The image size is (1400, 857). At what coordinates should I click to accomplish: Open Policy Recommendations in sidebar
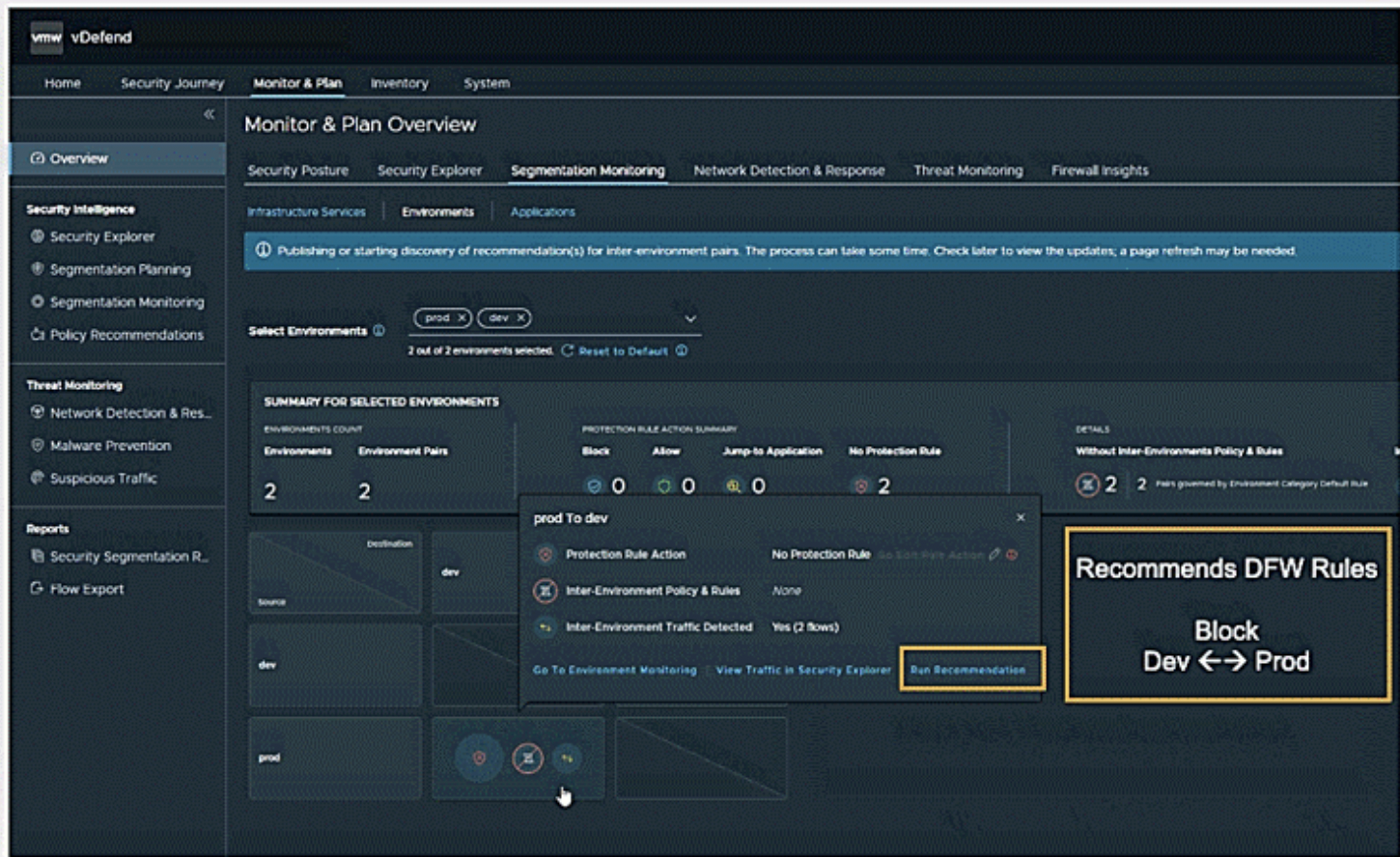click(x=126, y=335)
